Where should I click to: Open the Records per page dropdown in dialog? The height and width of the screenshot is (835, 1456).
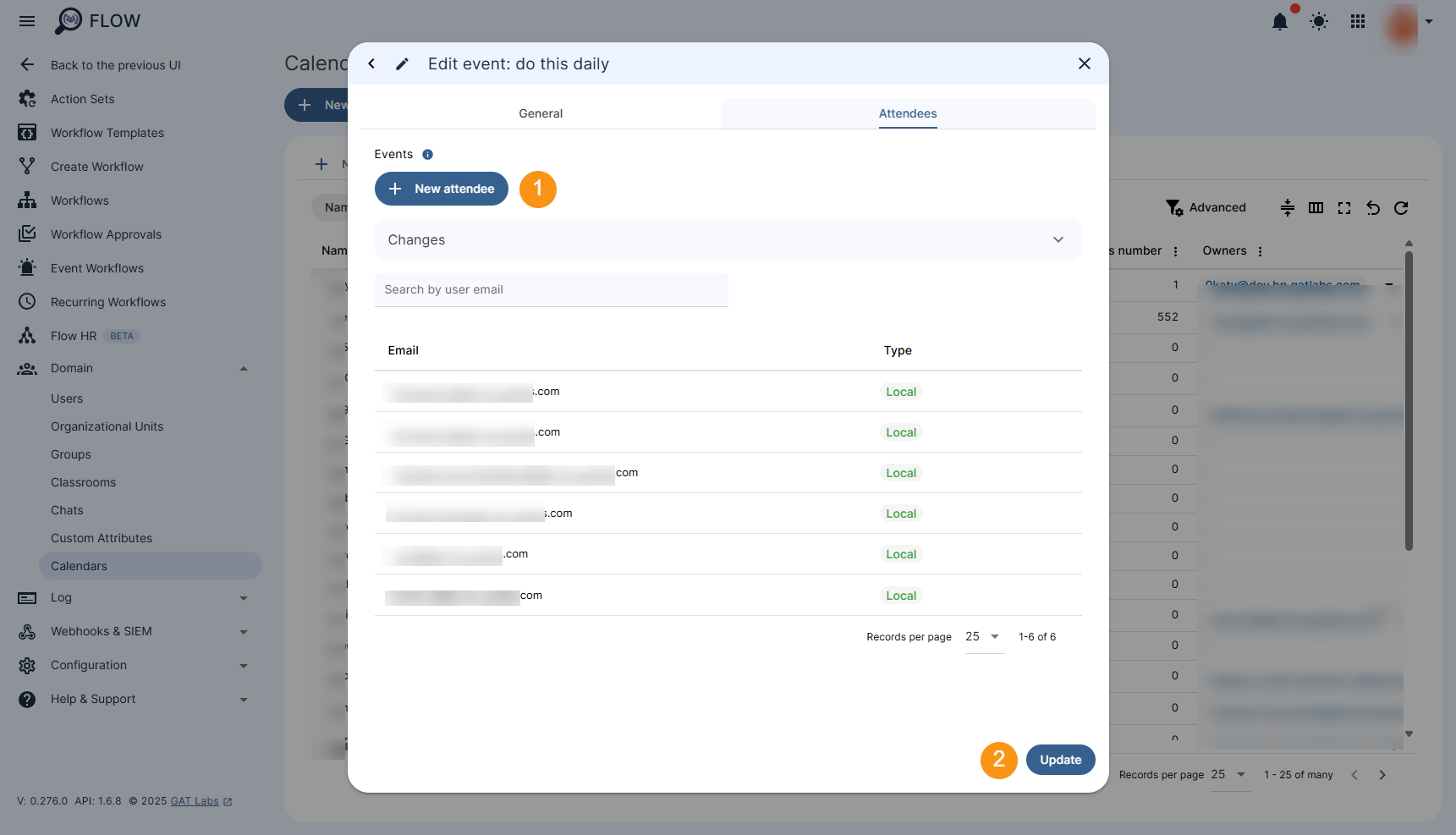tap(983, 636)
